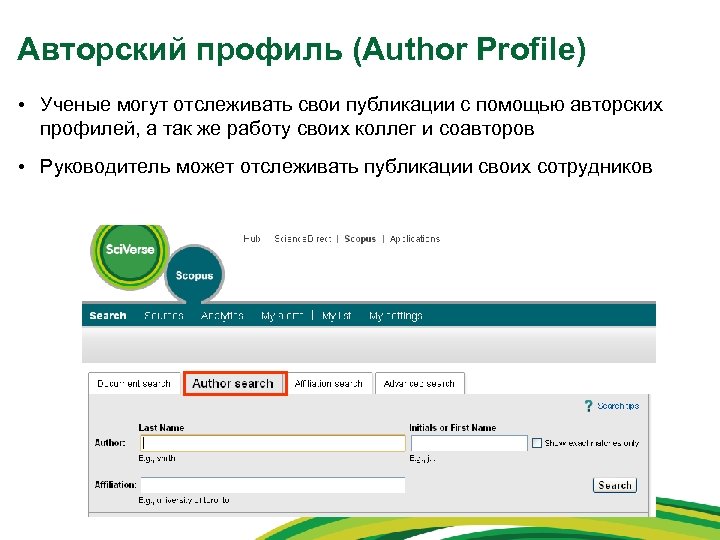Image resolution: width=720 pixels, height=540 pixels.
Task: Click the SciVerse green logo
Action: [x=129, y=255]
